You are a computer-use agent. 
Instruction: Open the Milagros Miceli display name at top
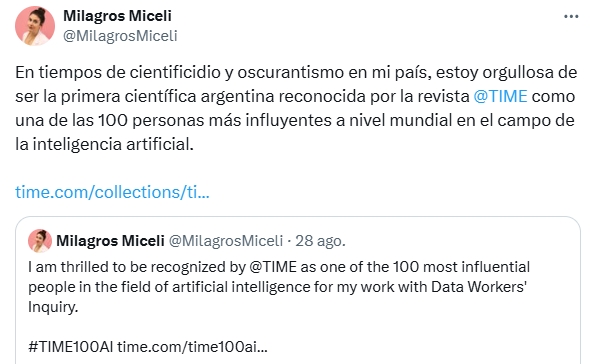point(117,16)
